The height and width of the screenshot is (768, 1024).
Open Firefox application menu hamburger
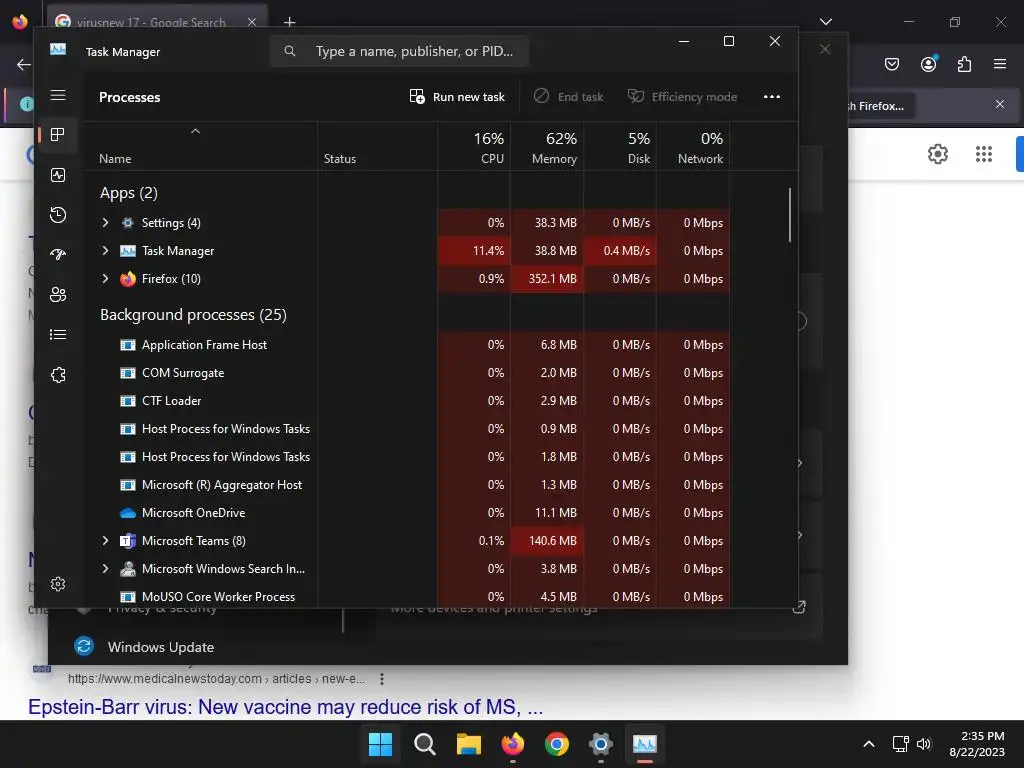1000,64
